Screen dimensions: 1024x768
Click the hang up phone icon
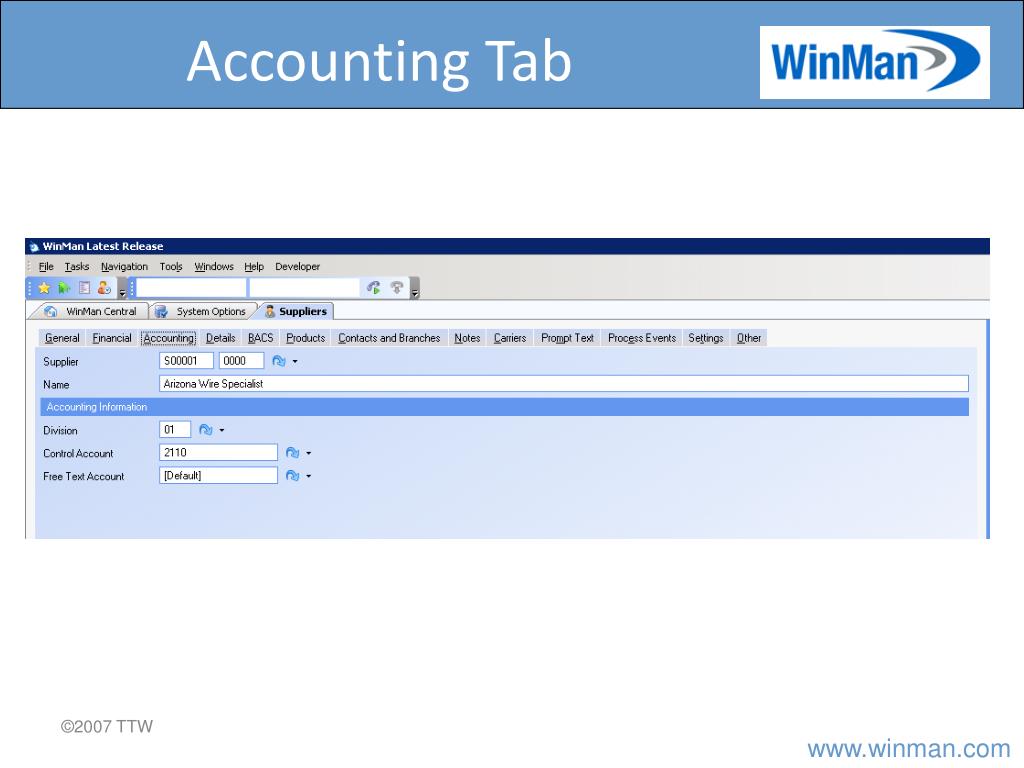click(396, 287)
